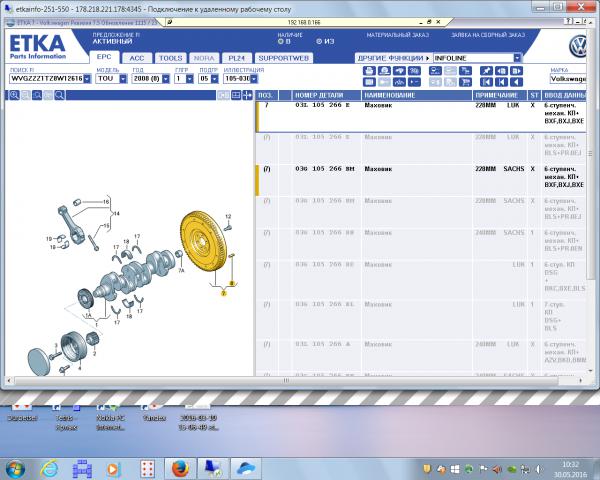Switch to the EPC tab

pos(104,57)
